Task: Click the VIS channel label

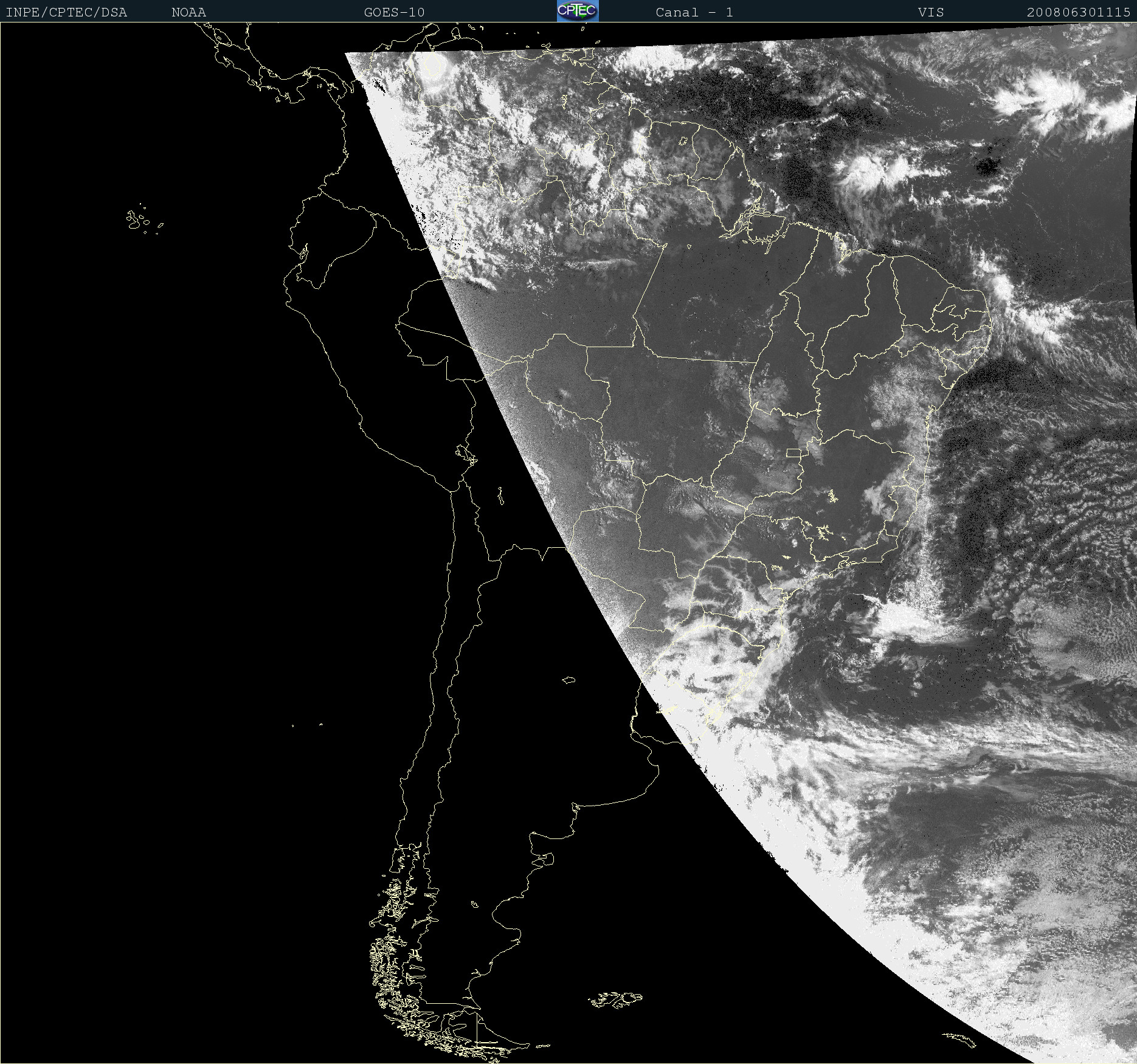Action: [x=931, y=12]
